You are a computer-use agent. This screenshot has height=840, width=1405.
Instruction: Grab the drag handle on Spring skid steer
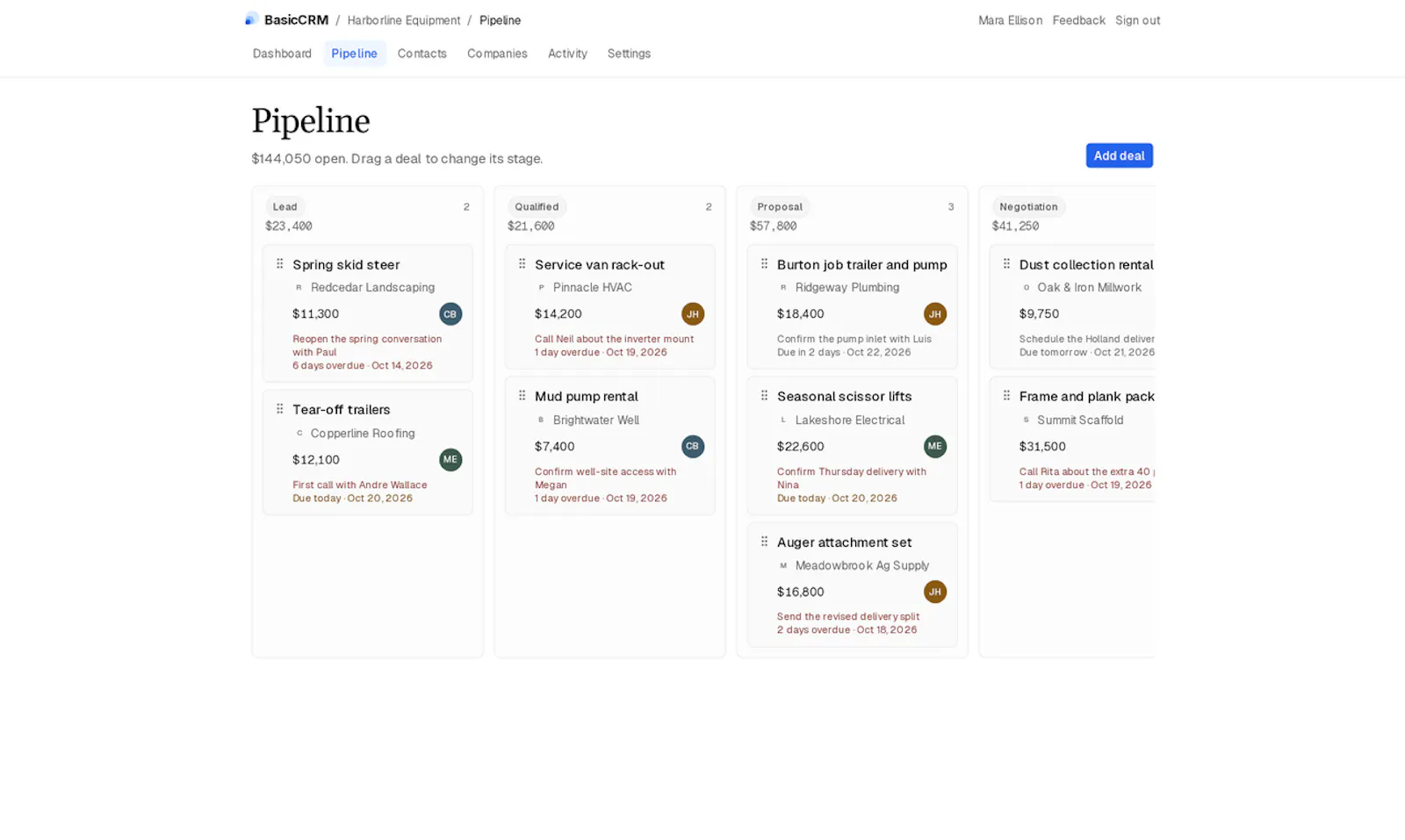[280, 263]
